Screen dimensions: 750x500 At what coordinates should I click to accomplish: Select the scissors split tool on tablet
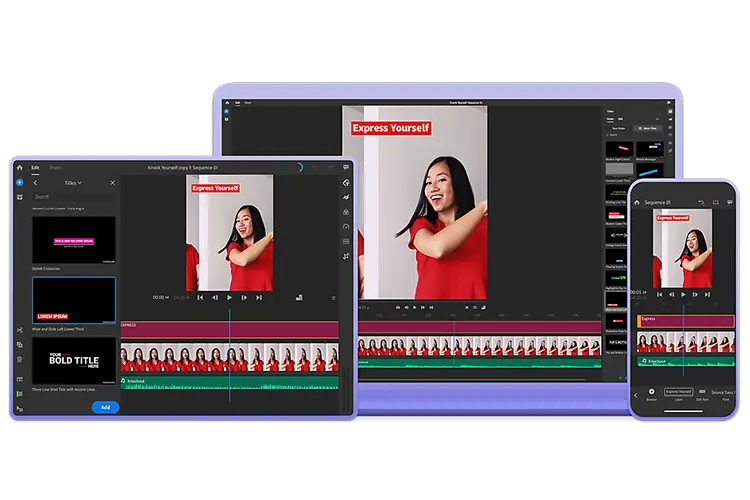(20, 330)
